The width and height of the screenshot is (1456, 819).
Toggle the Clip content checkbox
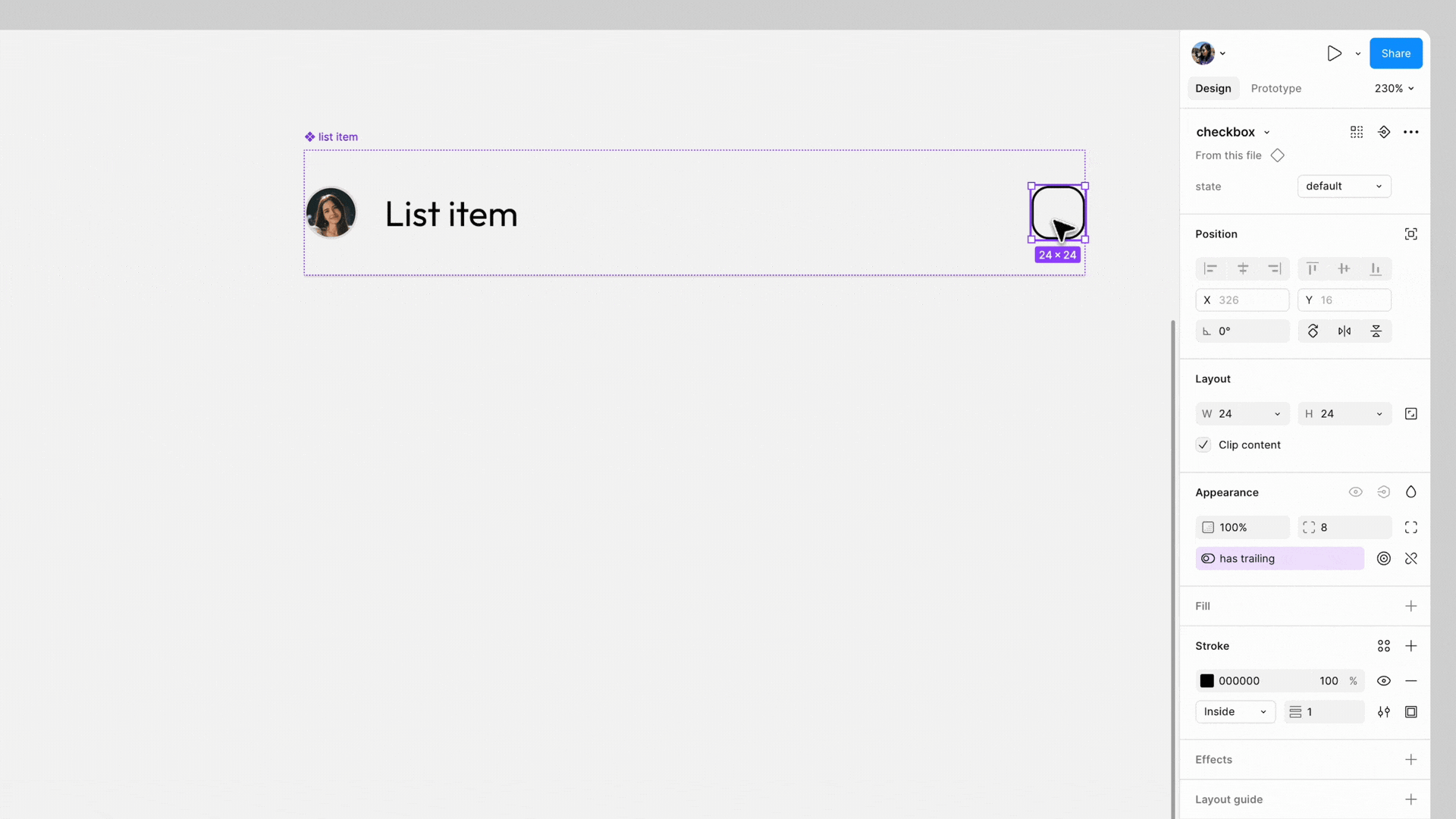[x=1203, y=445]
